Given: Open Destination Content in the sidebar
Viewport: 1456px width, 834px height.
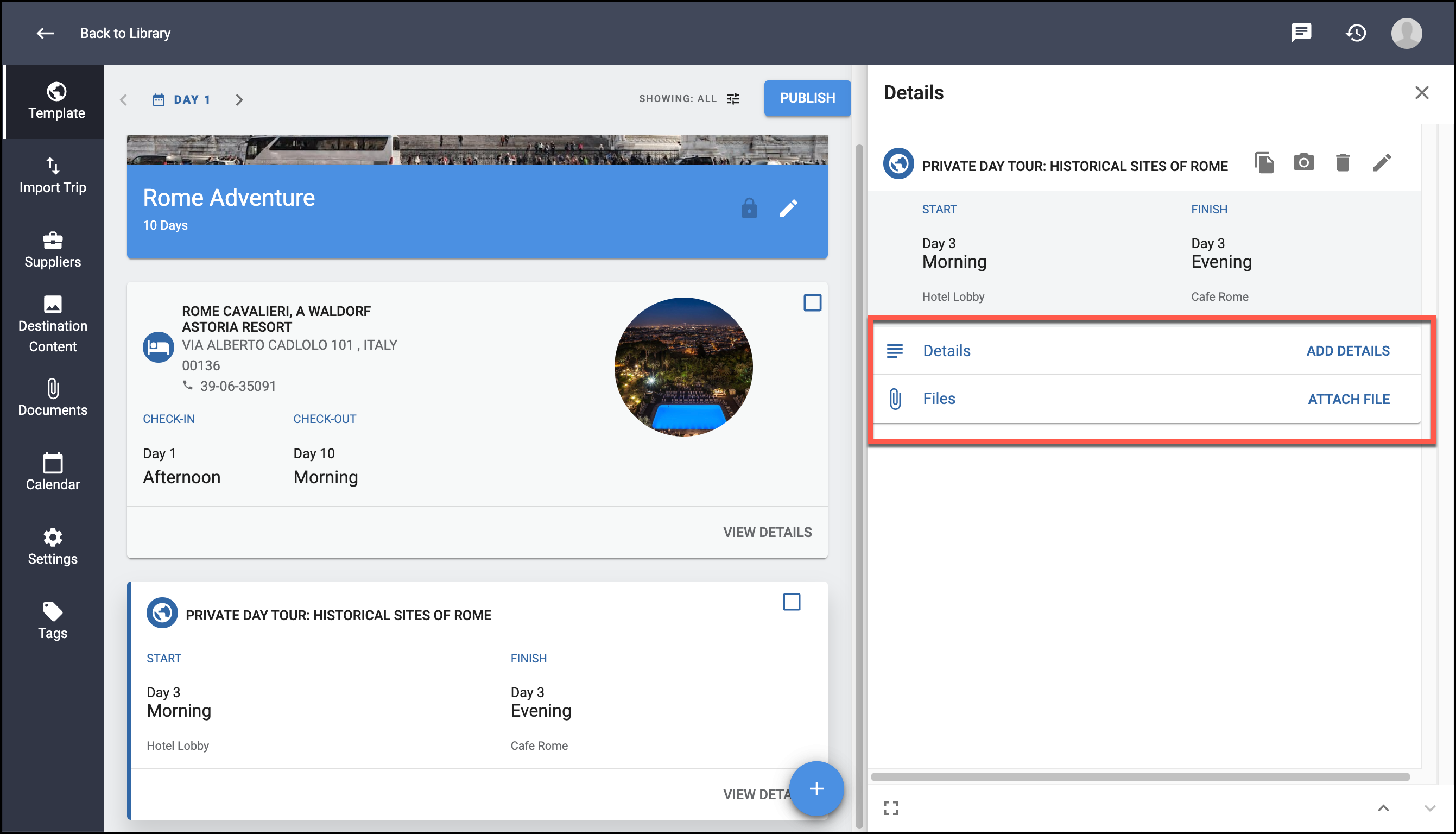Looking at the screenshot, I should click(53, 324).
